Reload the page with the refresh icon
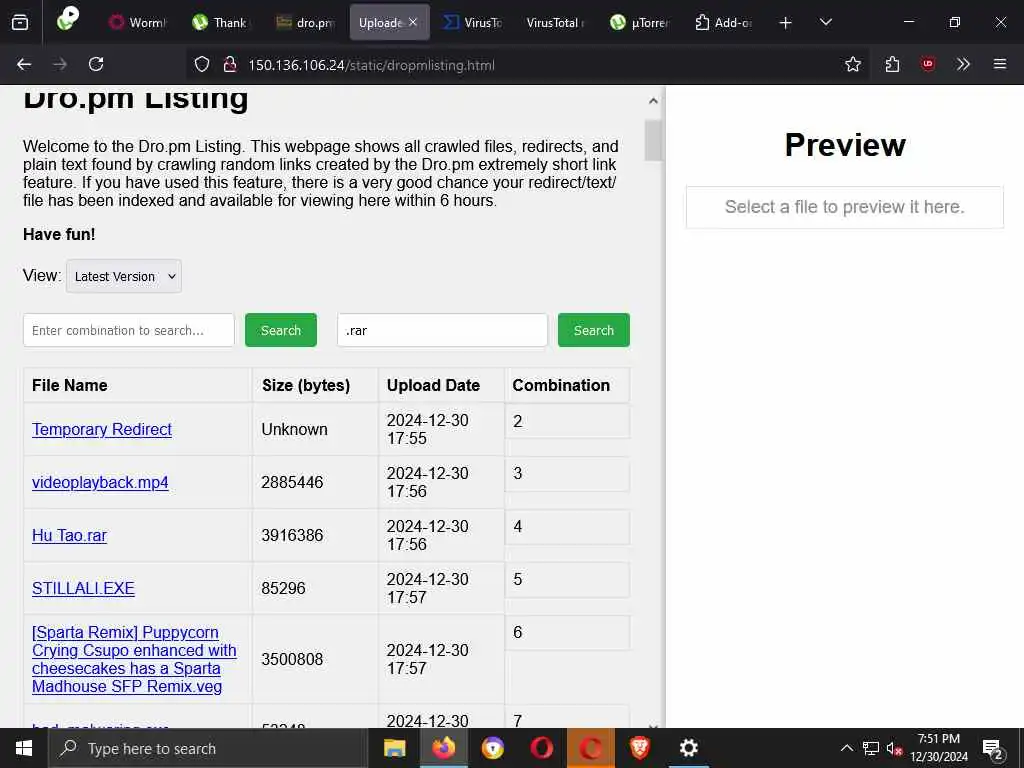The height and width of the screenshot is (768, 1024). pyautogui.click(x=96, y=64)
